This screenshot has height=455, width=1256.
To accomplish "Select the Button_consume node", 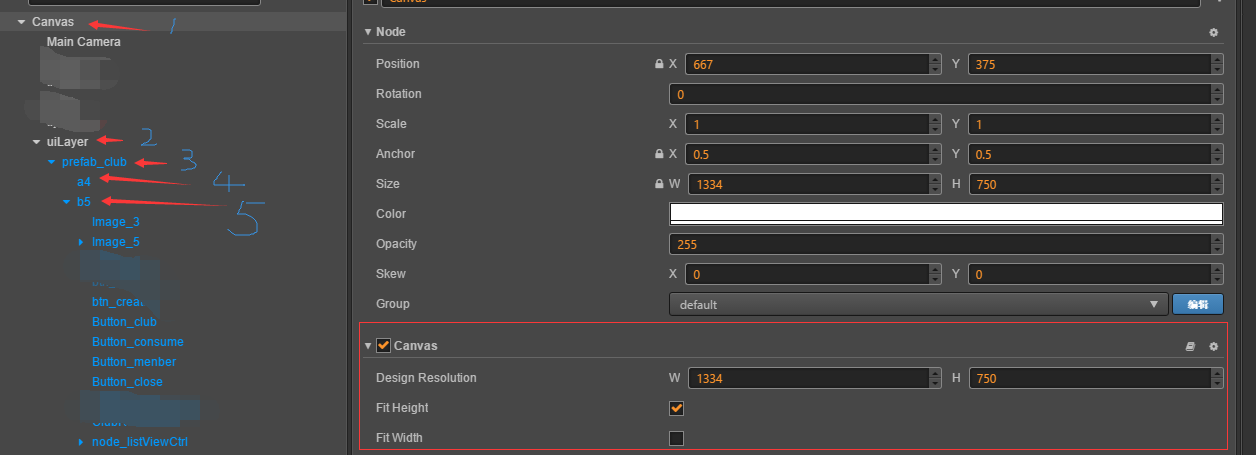I will point(138,342).
